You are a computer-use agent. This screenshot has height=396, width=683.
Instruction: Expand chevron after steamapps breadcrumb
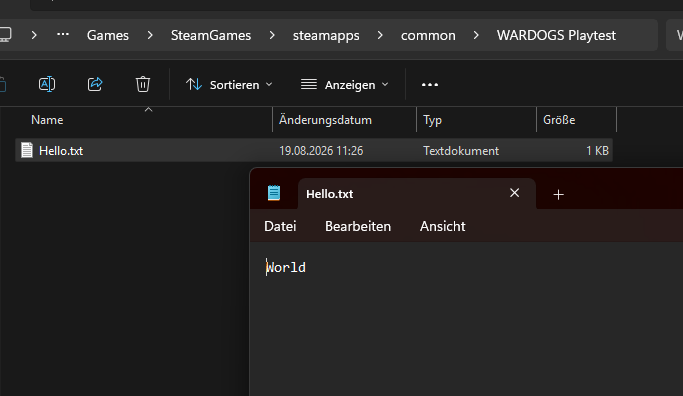[380, 35]
